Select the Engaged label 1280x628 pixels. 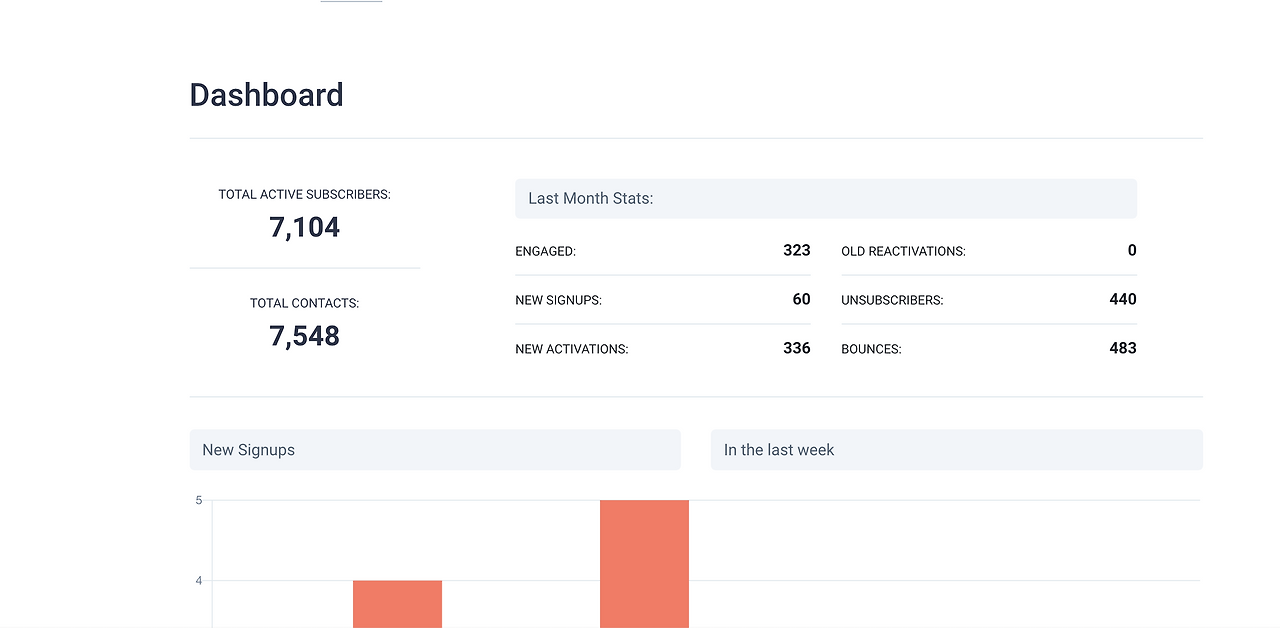[x=545, y=252]
